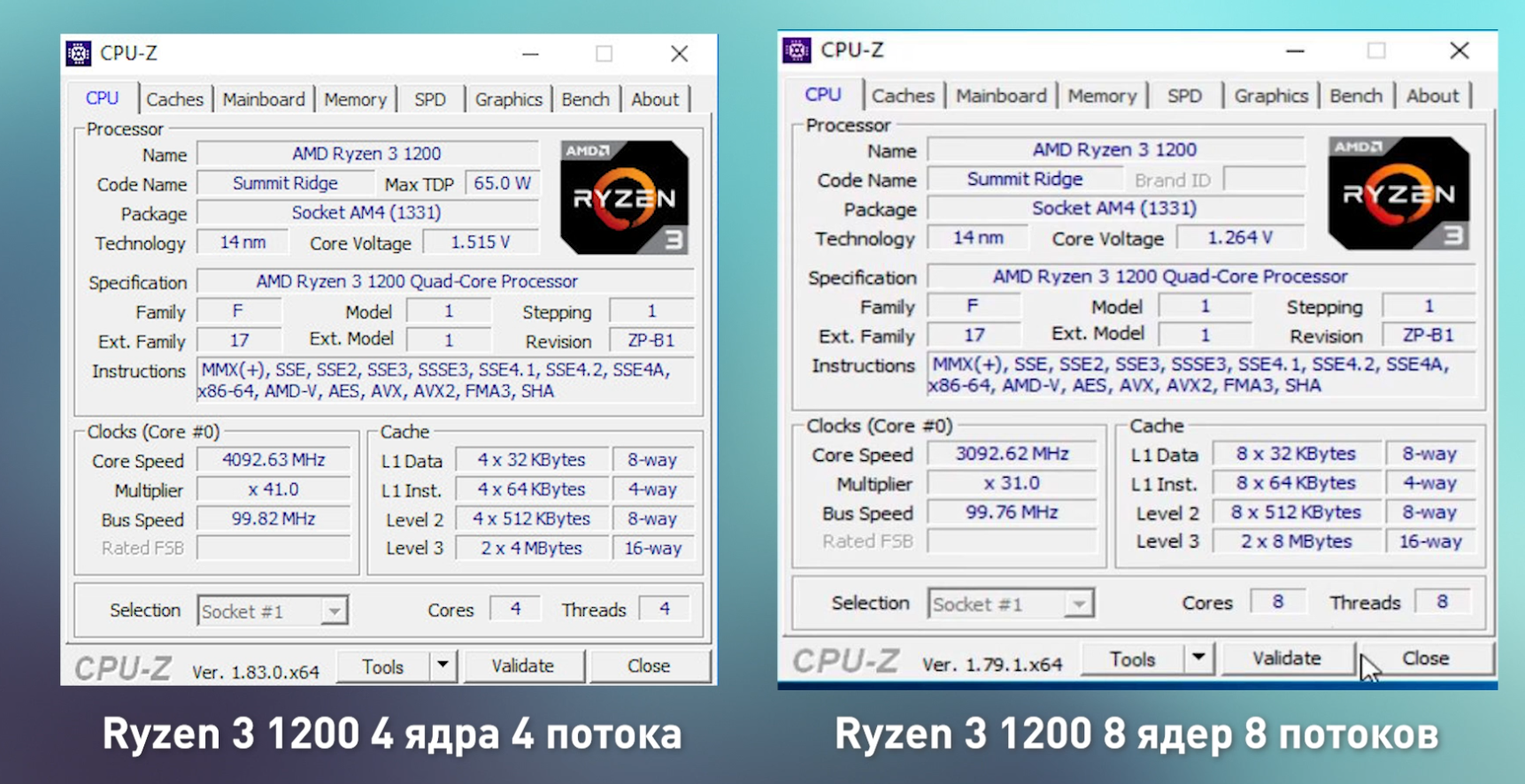Click Brand ID field in right CPU-Z window
Viewport: 1525px width, 784px height.
[x=1264, y=180]
